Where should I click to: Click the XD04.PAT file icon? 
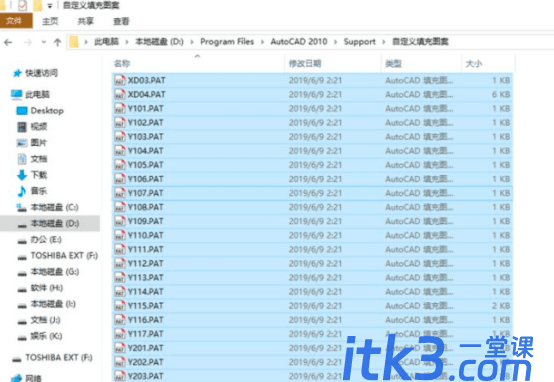(120, 94)
